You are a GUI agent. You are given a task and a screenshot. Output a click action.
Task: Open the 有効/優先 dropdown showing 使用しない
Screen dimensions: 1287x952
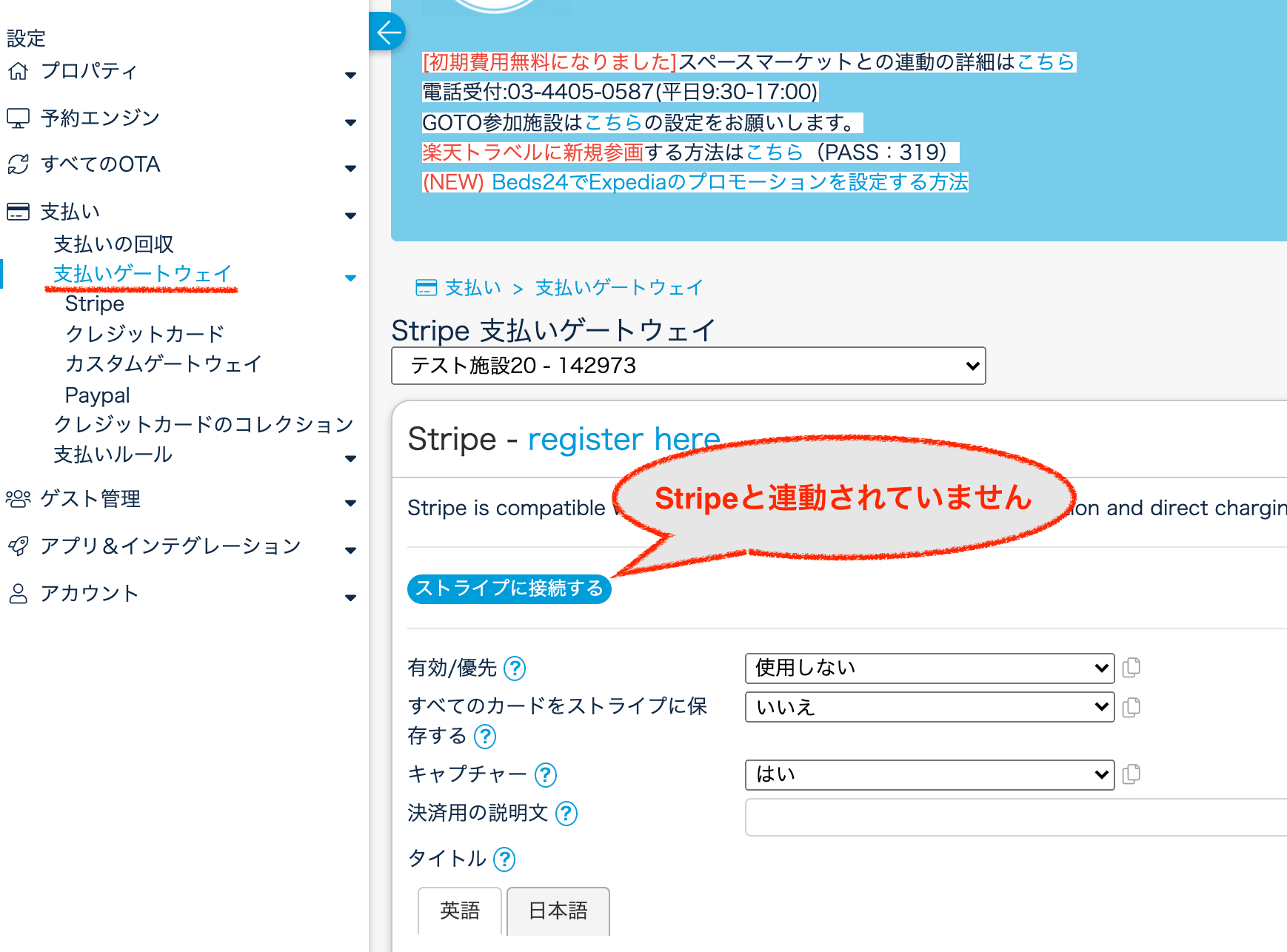pyautogui.click(x=929, y=668)
